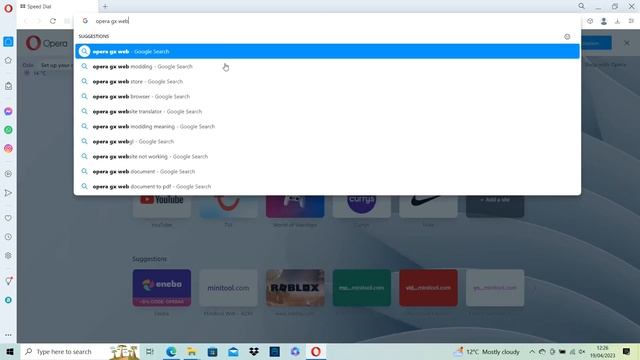Open Messenger in the sidebar
The height and width of the screenshot is (360, 640).
pyautogui.click(x=8, y=111)
